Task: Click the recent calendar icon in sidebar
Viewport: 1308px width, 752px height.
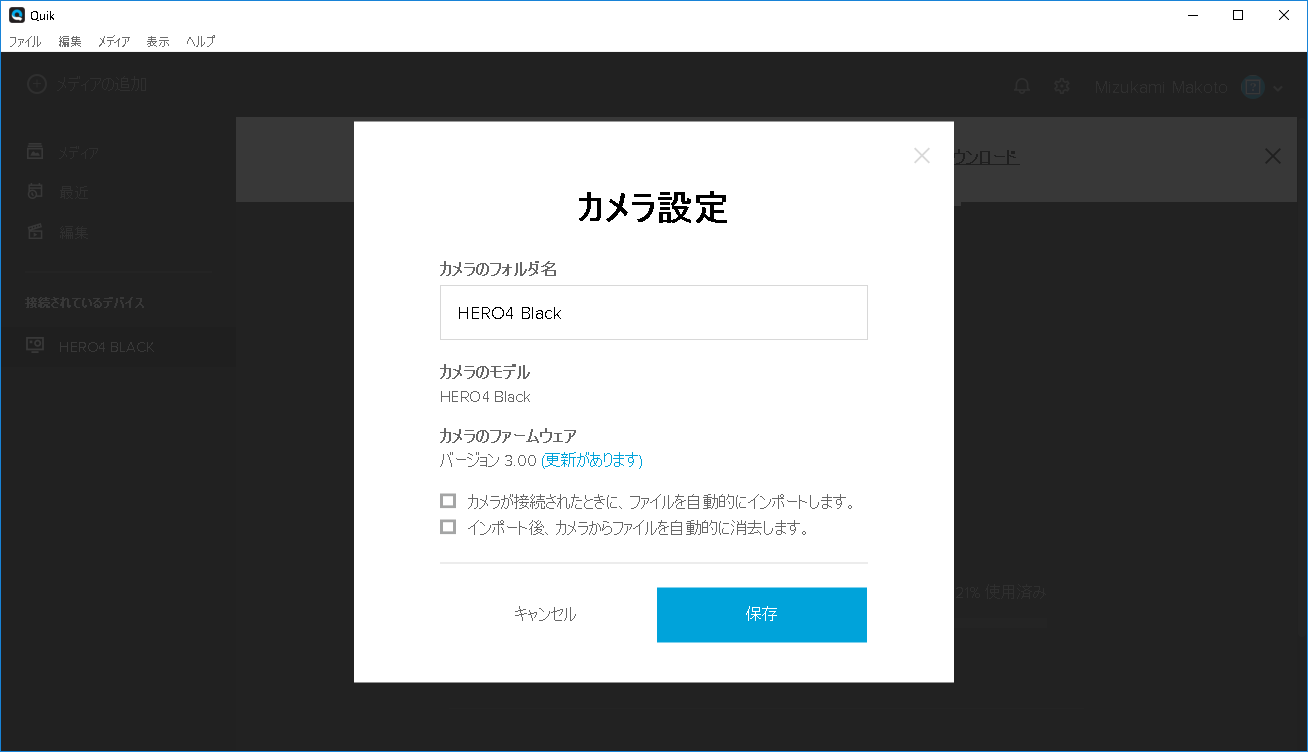Action: click(x=35, y=191)
